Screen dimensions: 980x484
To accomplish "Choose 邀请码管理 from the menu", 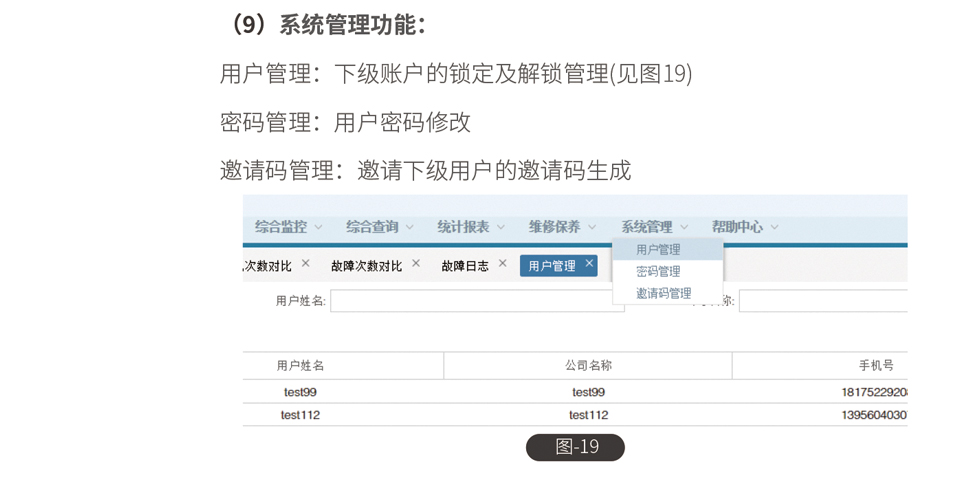I will (663, 294).
